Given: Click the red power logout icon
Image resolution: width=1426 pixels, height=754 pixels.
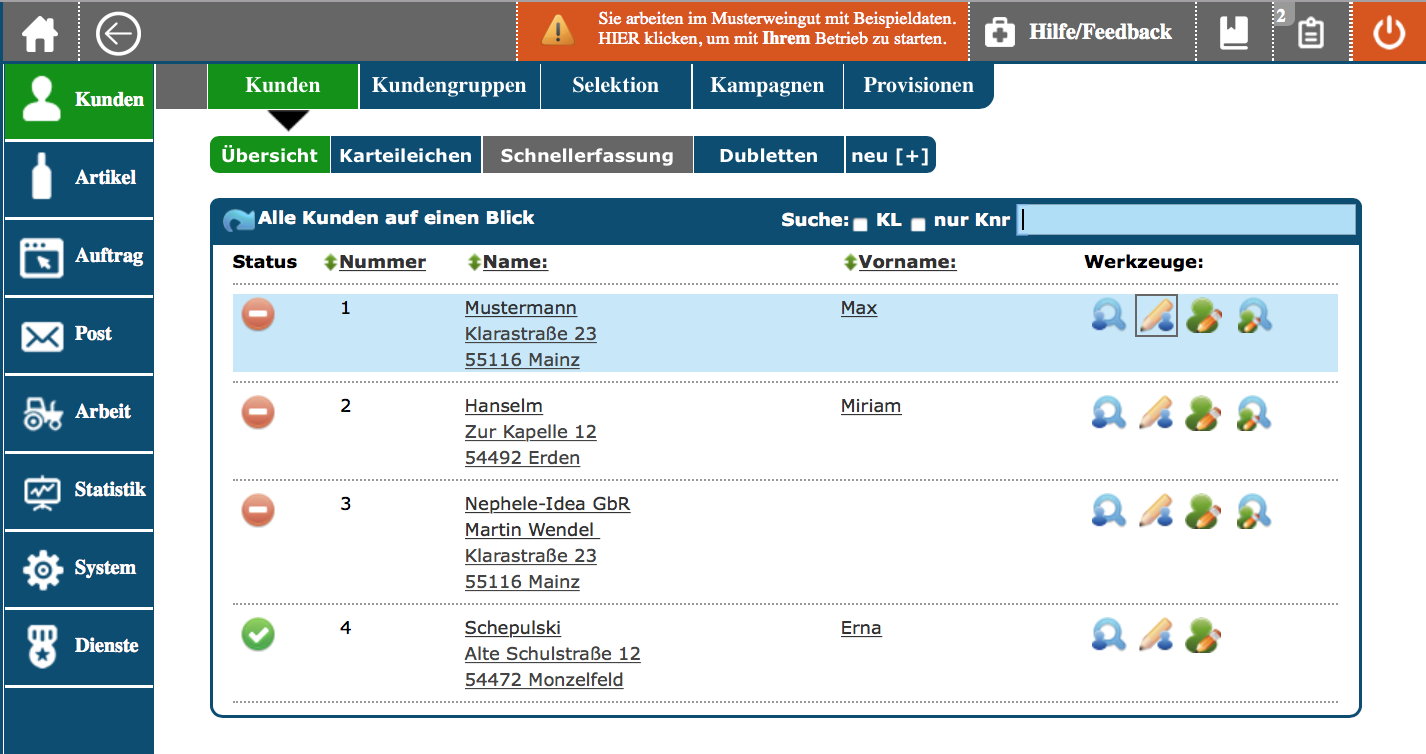Looking at the screenshot, I should (1388, 33).
